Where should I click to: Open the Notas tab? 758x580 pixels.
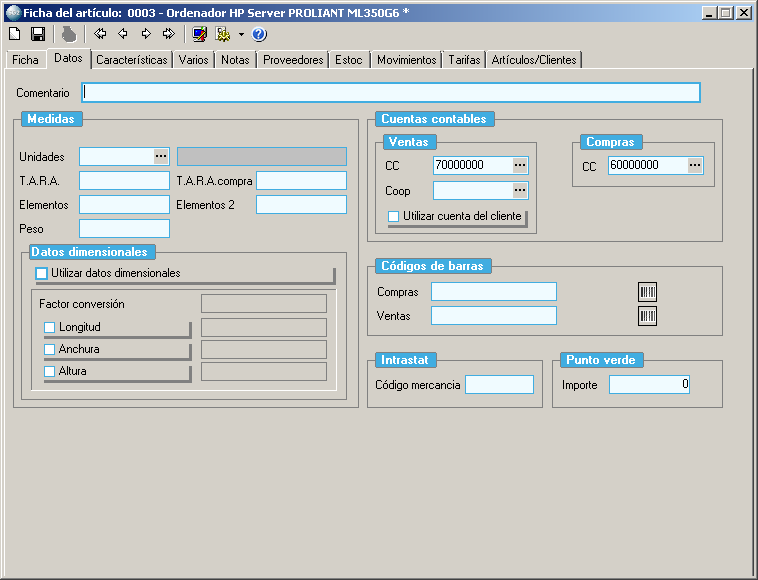[235, 60]
